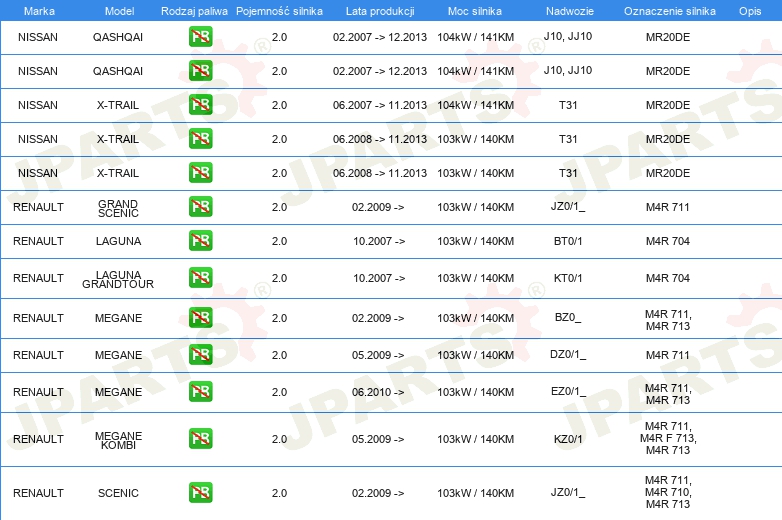
Task: Click 'RENAULT' in the MEGANE KOMBI row
Action: coord(38,439)
